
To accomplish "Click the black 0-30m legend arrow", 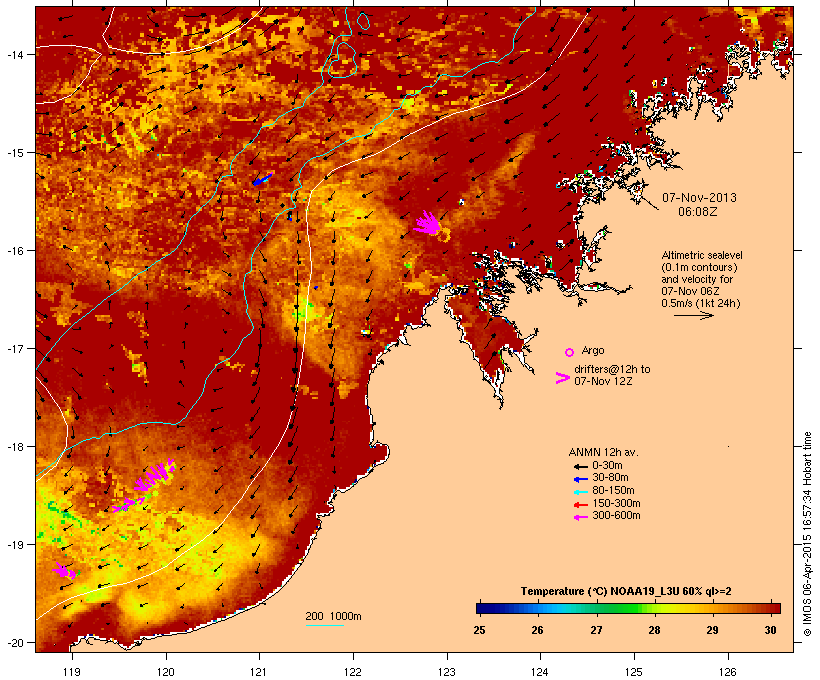I will (581, 467).
